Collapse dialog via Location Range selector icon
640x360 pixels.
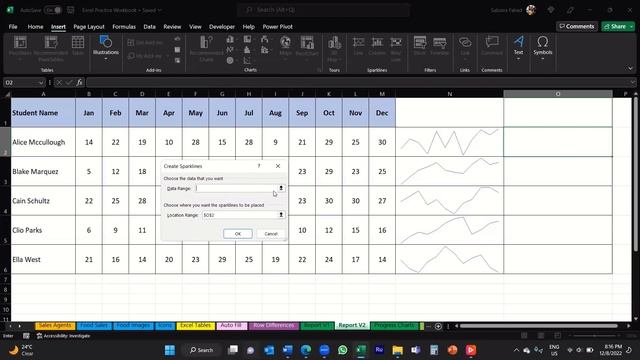[x=281, y=215]
